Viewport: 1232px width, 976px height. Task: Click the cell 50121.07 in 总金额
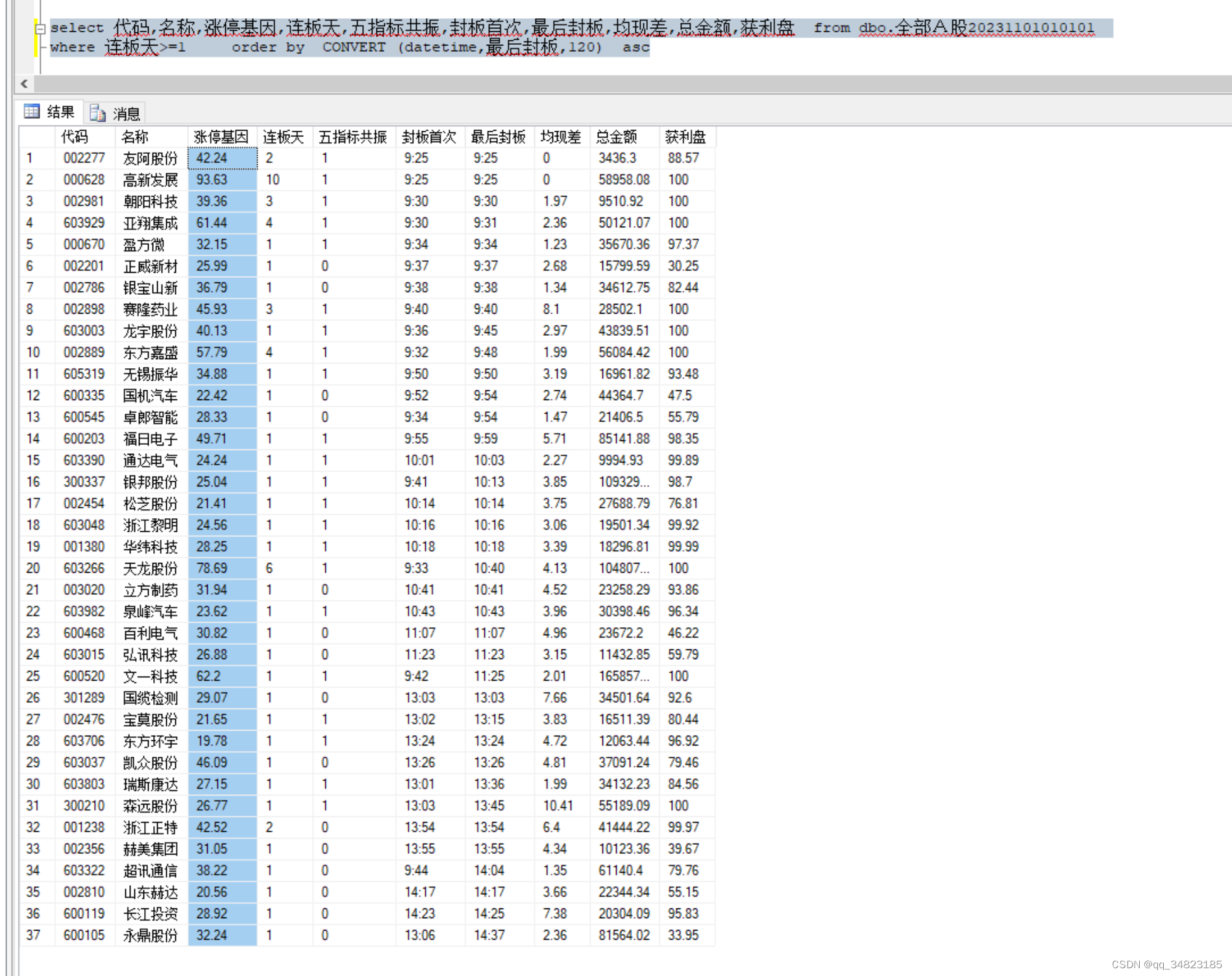click(624, 223)
